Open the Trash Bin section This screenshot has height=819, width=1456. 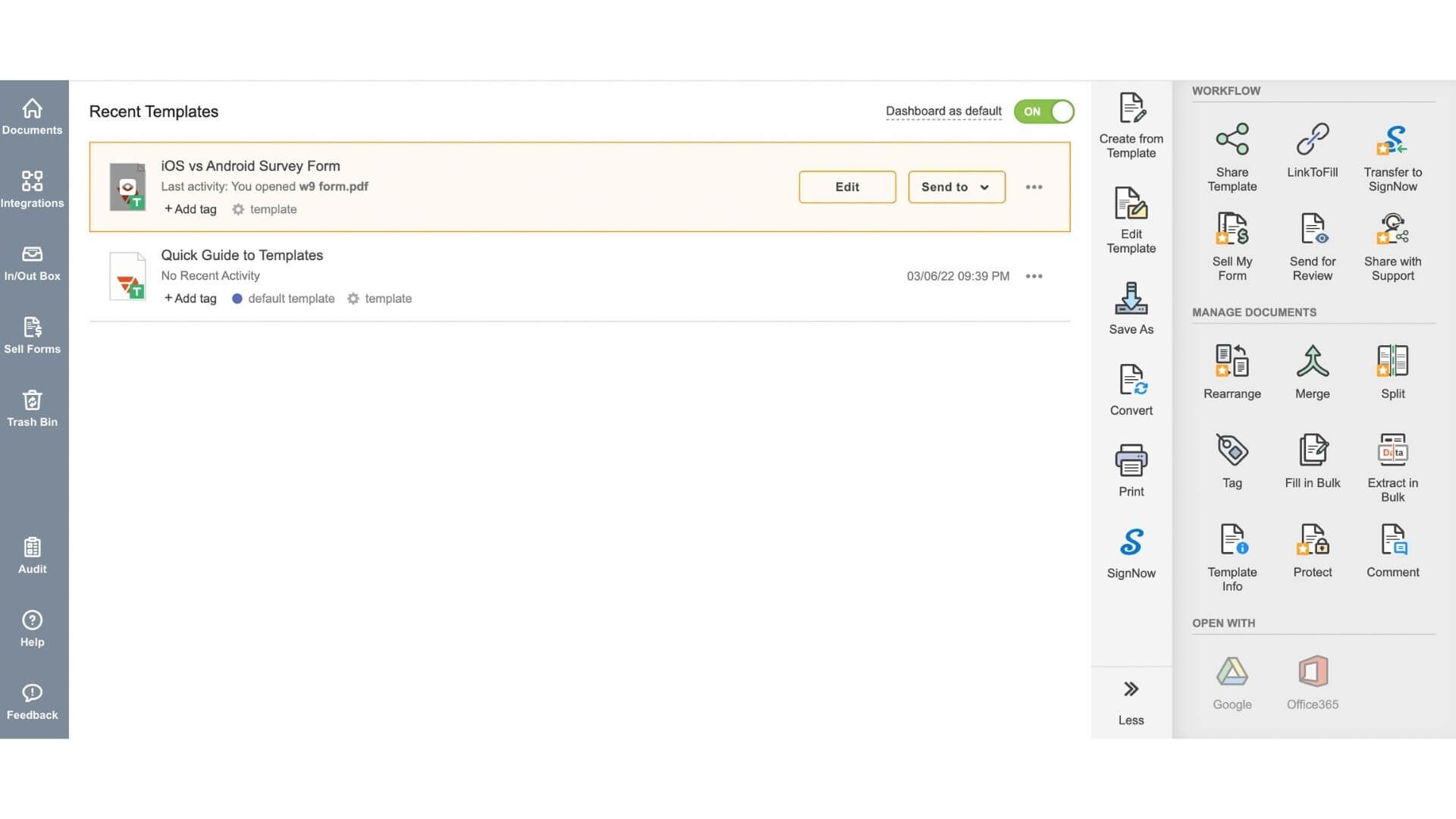pos(33,408)
